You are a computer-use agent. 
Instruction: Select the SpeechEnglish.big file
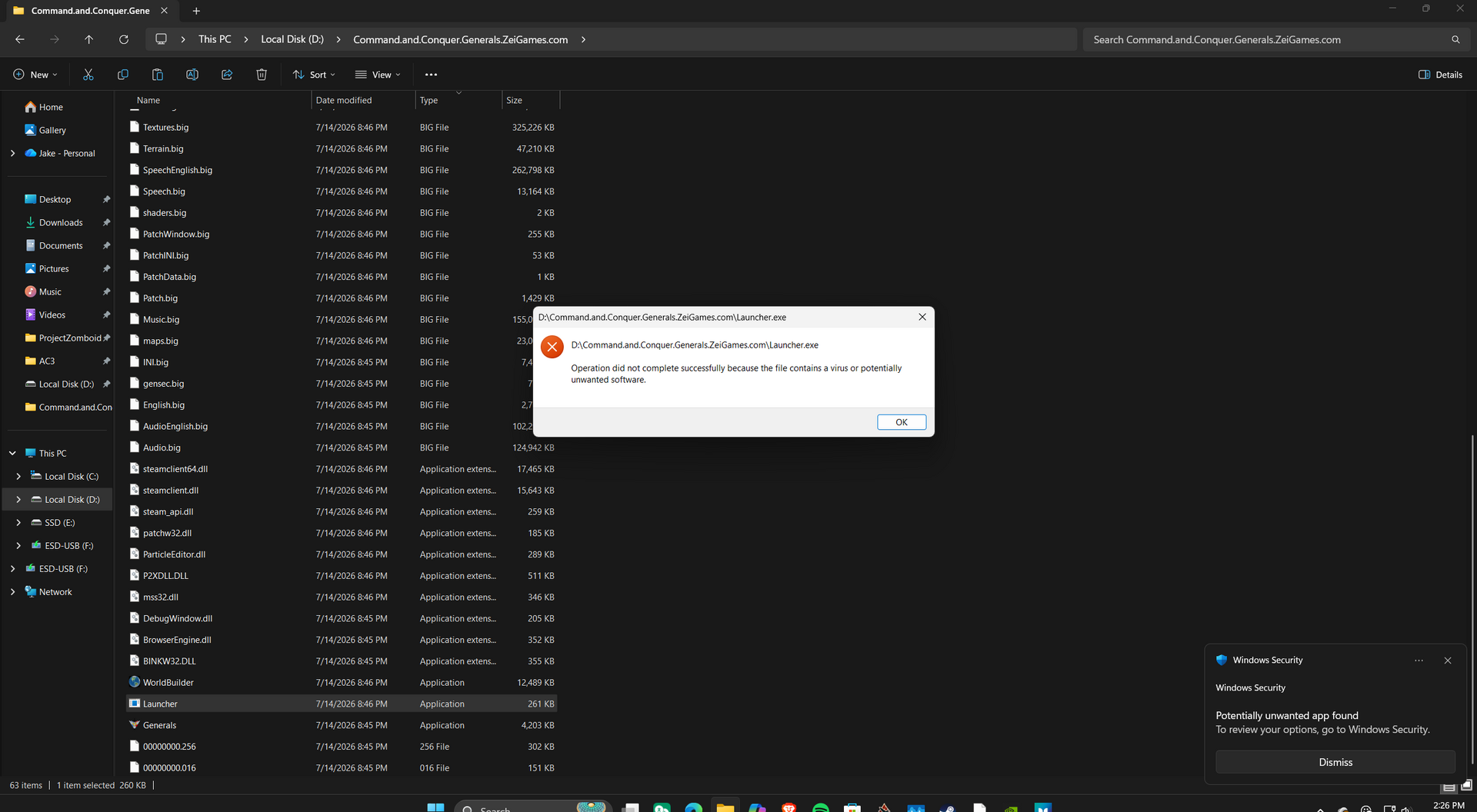[x=342, y=170]
